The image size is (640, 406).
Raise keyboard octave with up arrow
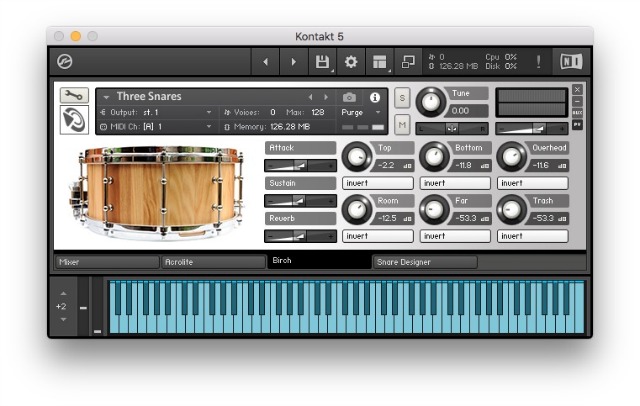(x=63, y=293)
